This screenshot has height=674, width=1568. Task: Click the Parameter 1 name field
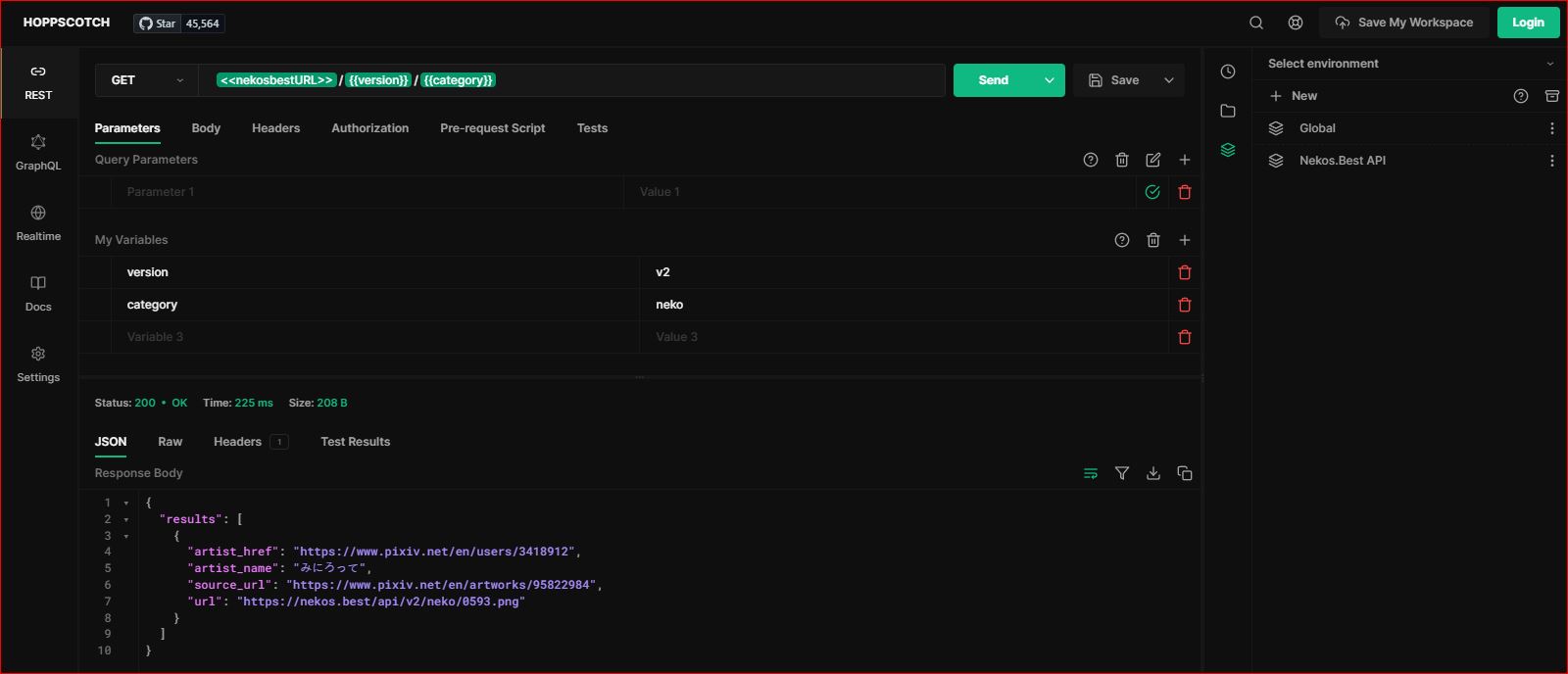pos(367,192)
